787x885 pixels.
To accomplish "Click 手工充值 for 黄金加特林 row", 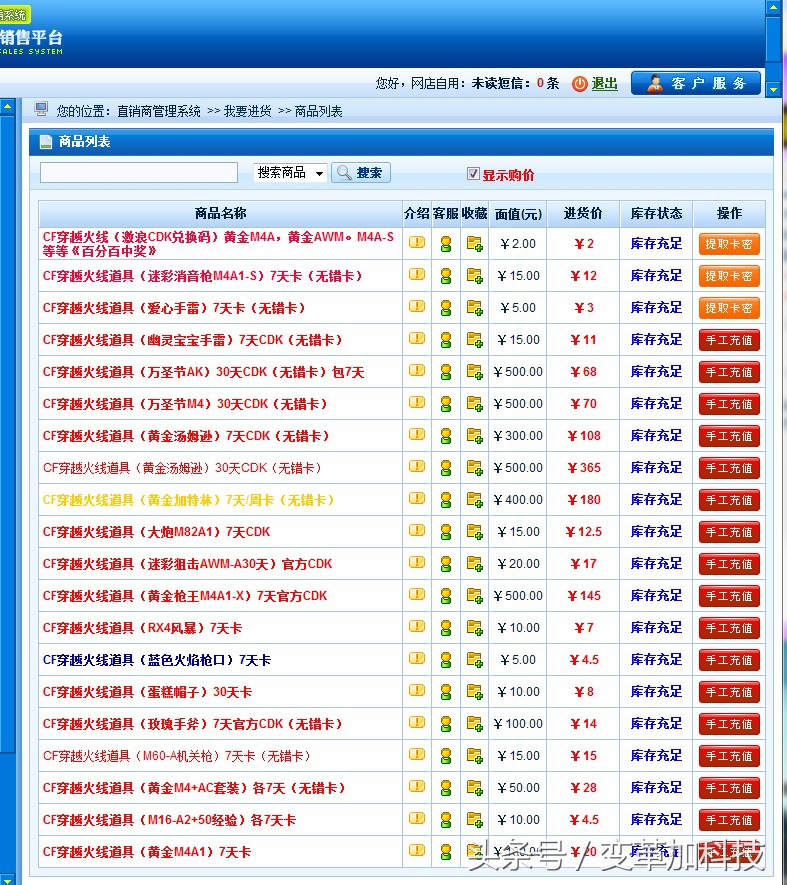I will pos(729,500).
